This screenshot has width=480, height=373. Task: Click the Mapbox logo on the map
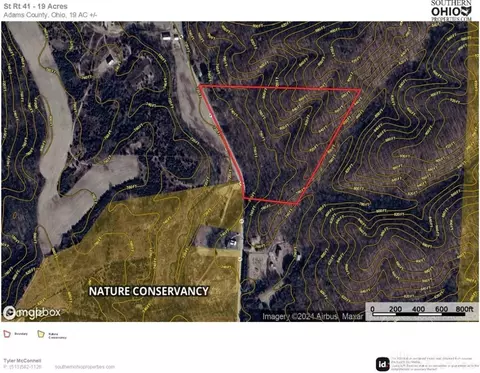pos(32,312)
